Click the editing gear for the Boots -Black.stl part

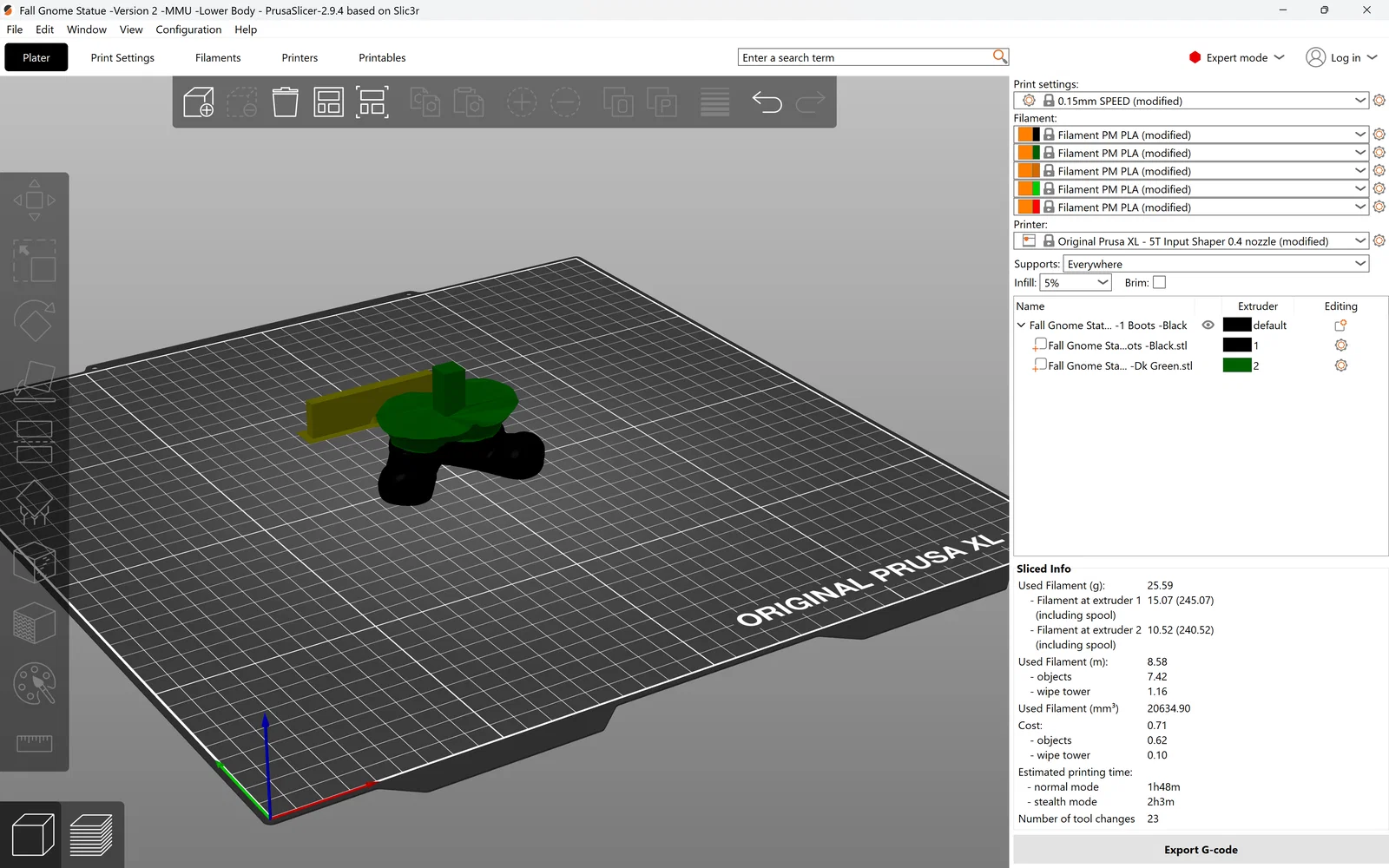pos(1341,345)
